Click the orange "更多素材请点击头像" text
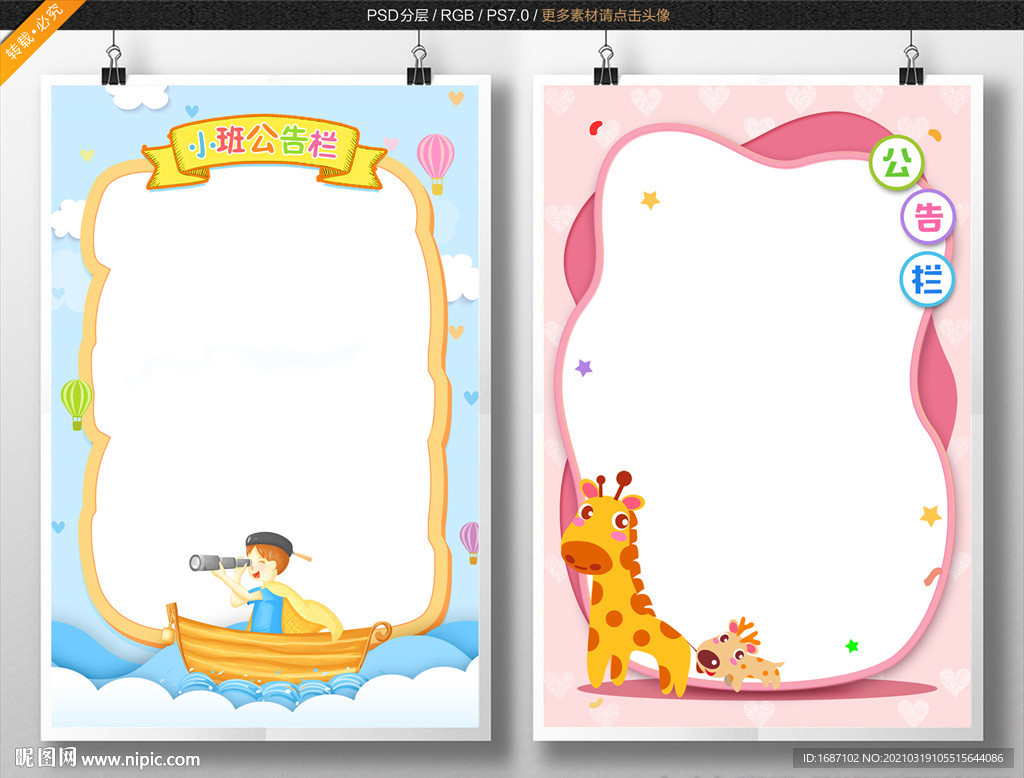The width and height of the screenshot is (1024, 778). [x=605, y=15]
